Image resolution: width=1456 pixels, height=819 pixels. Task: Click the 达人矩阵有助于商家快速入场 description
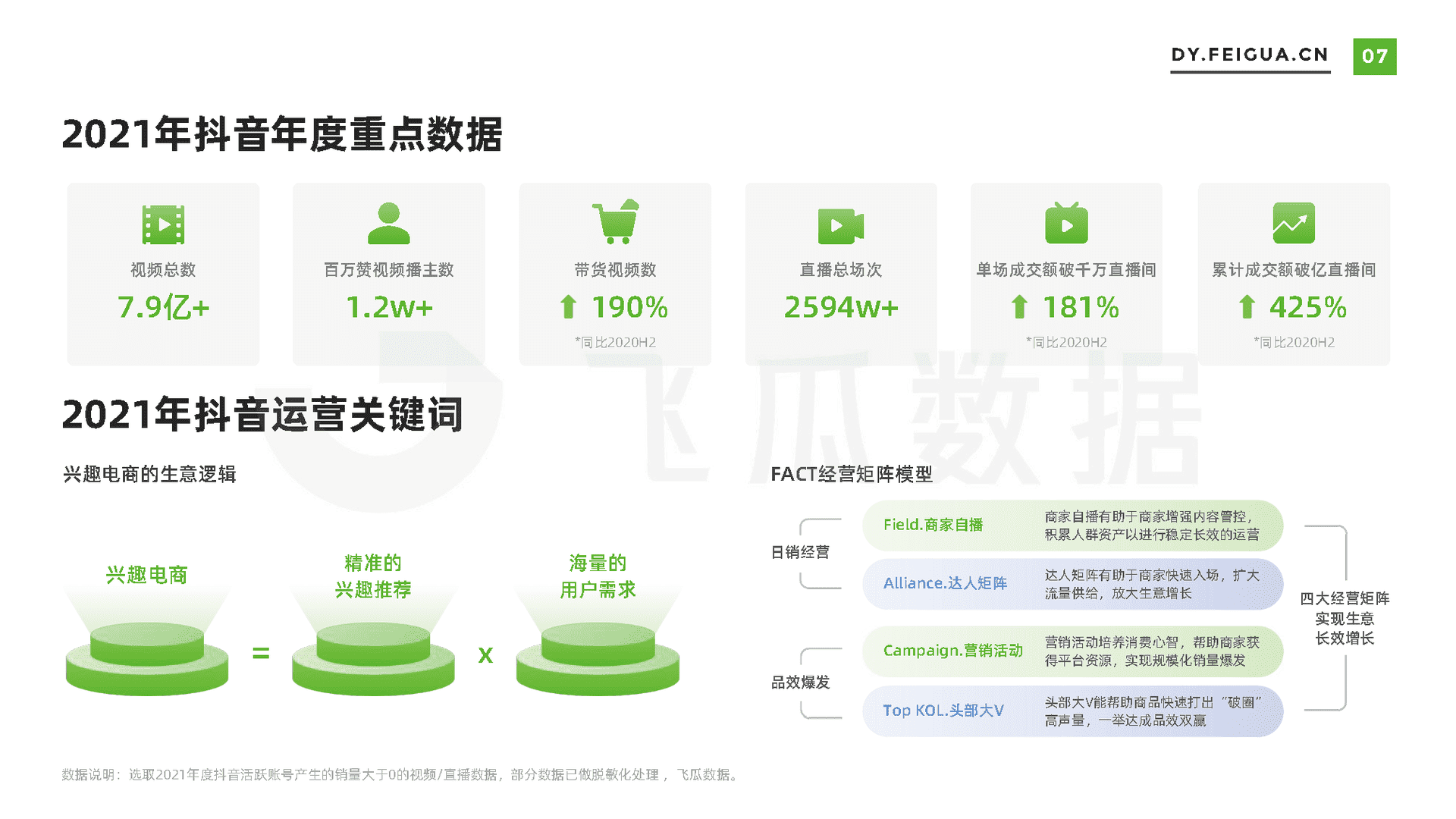1152,584
